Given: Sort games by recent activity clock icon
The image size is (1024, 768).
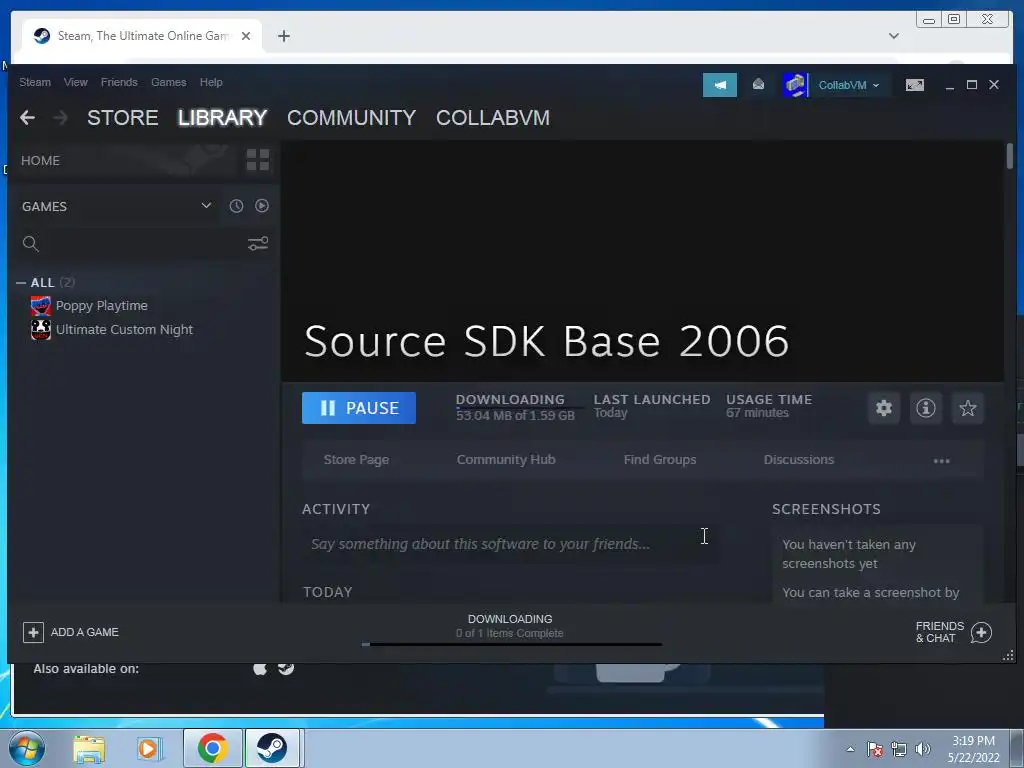Looking at the screenshot, I should tap(236, 206).
